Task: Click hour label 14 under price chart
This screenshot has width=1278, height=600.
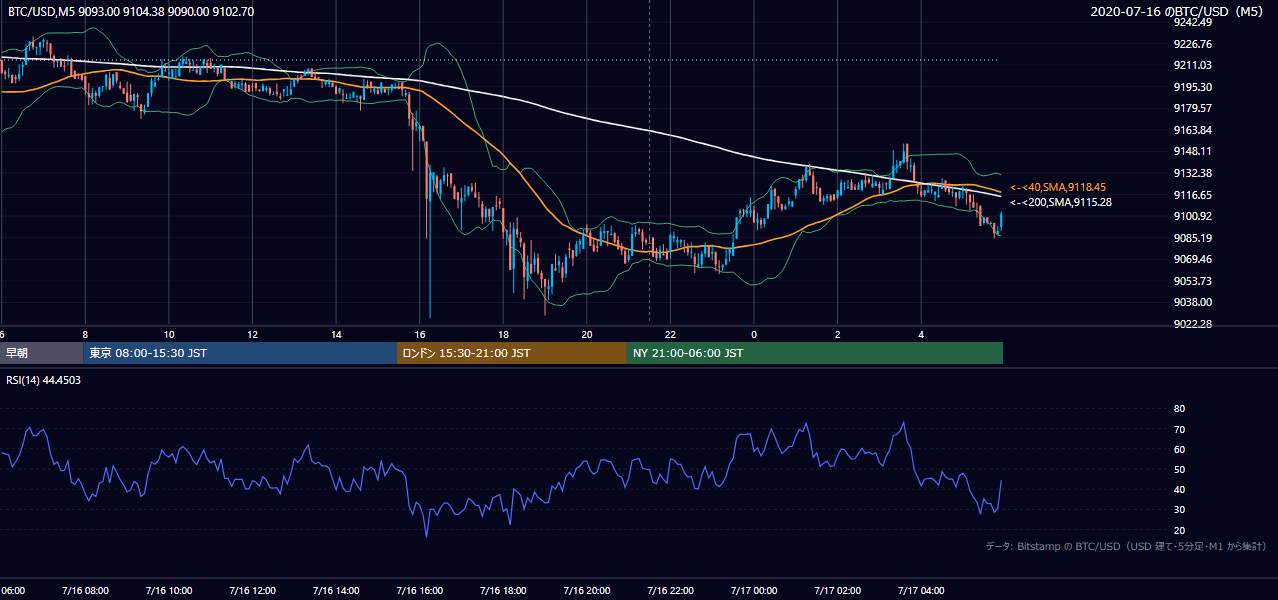Action: [336, 335]
